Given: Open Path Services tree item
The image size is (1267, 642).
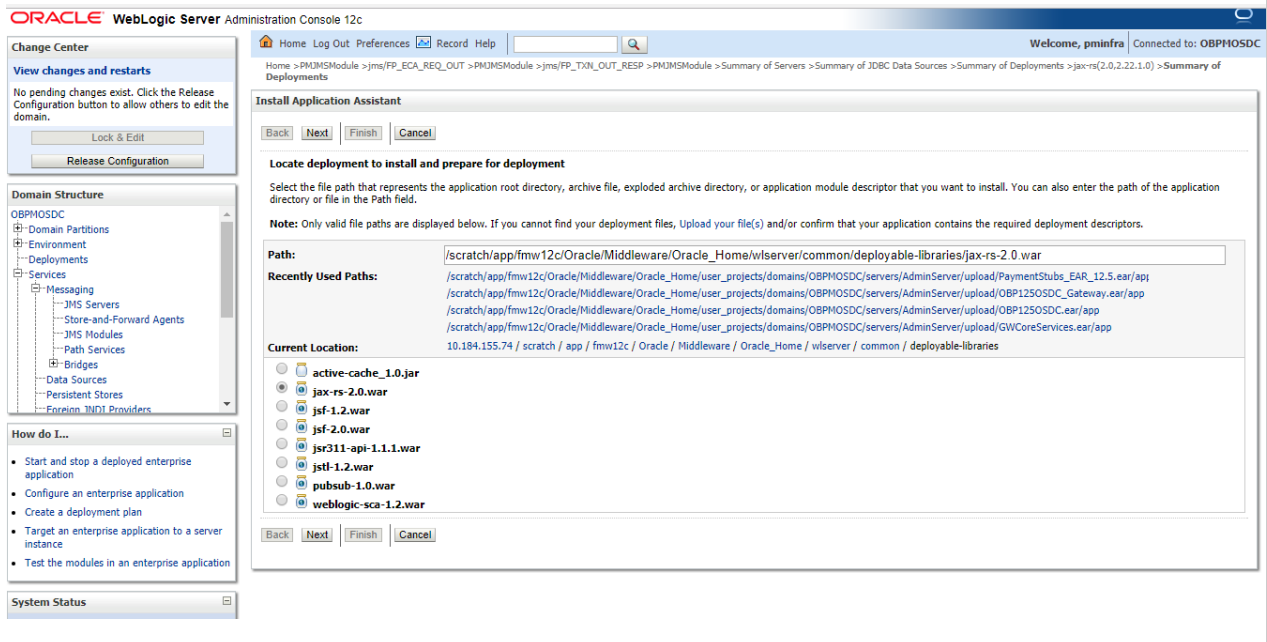Looking at the screenshot, I should click(x=95, y=349).
